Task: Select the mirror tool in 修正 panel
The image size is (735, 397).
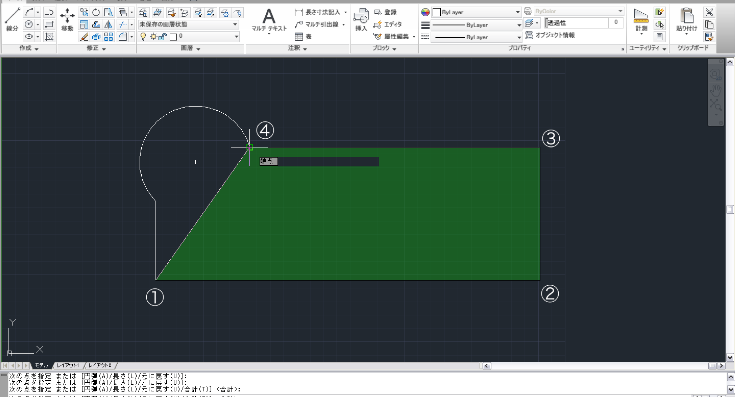Action: [108, 24]
